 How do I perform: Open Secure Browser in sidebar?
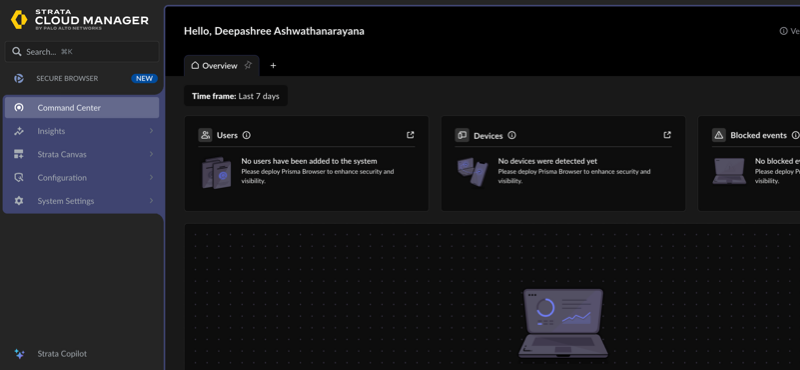[x=82, y=79]
